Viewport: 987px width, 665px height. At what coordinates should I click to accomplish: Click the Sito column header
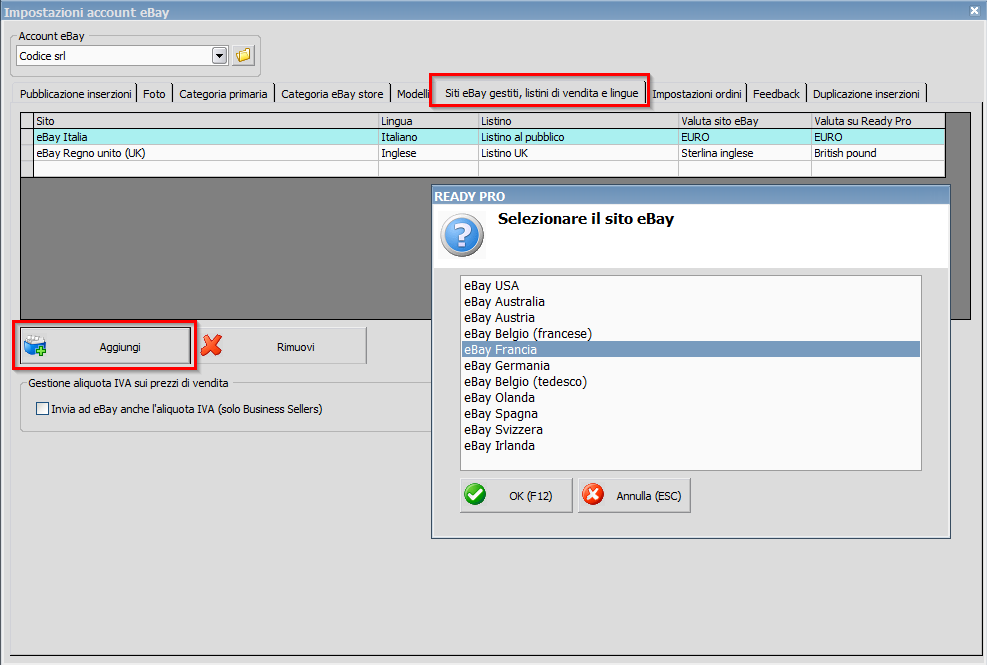pos(206,121)
